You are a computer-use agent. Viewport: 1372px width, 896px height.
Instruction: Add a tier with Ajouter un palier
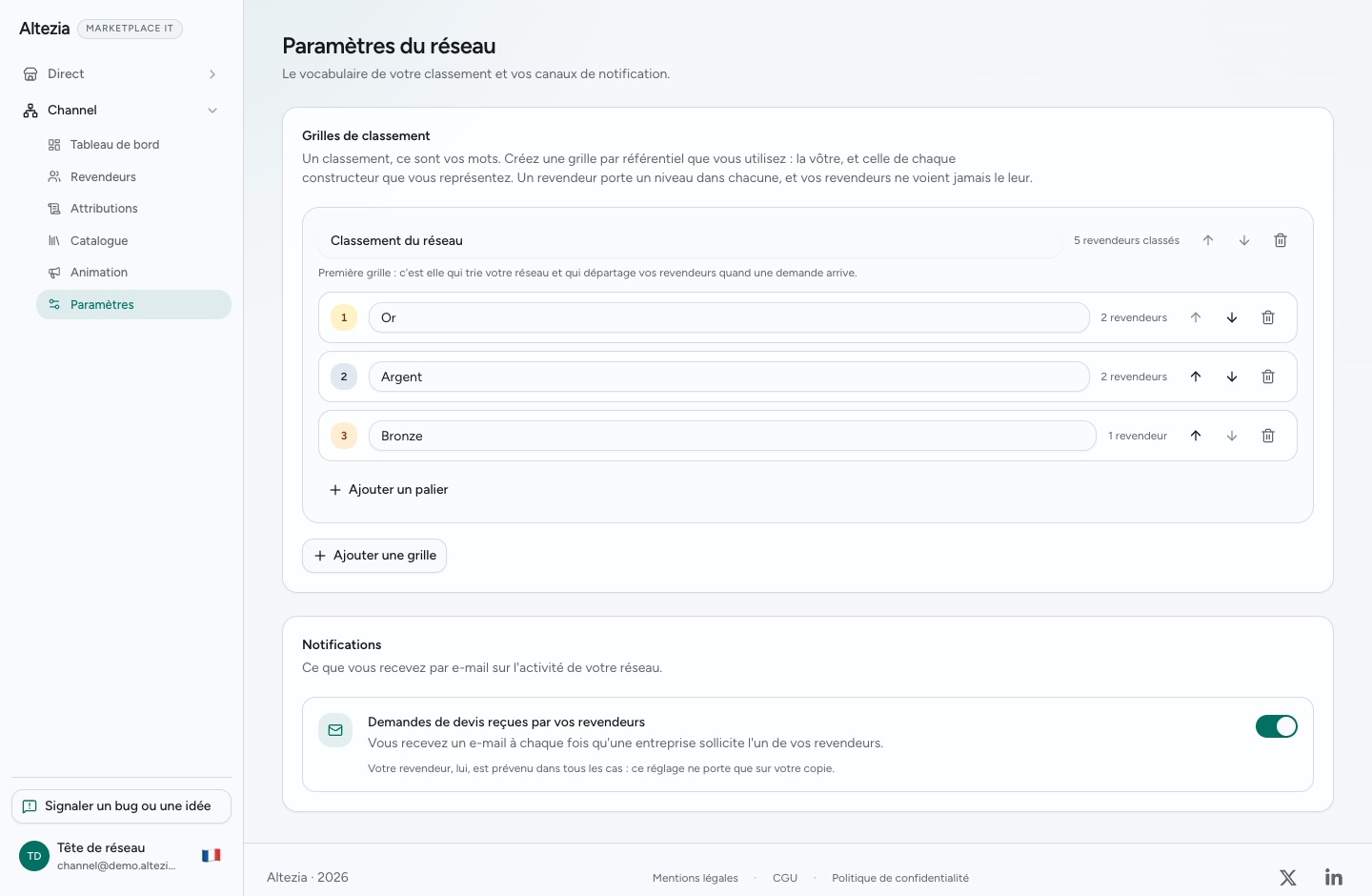pyautogui.click(x=389, y=490)
